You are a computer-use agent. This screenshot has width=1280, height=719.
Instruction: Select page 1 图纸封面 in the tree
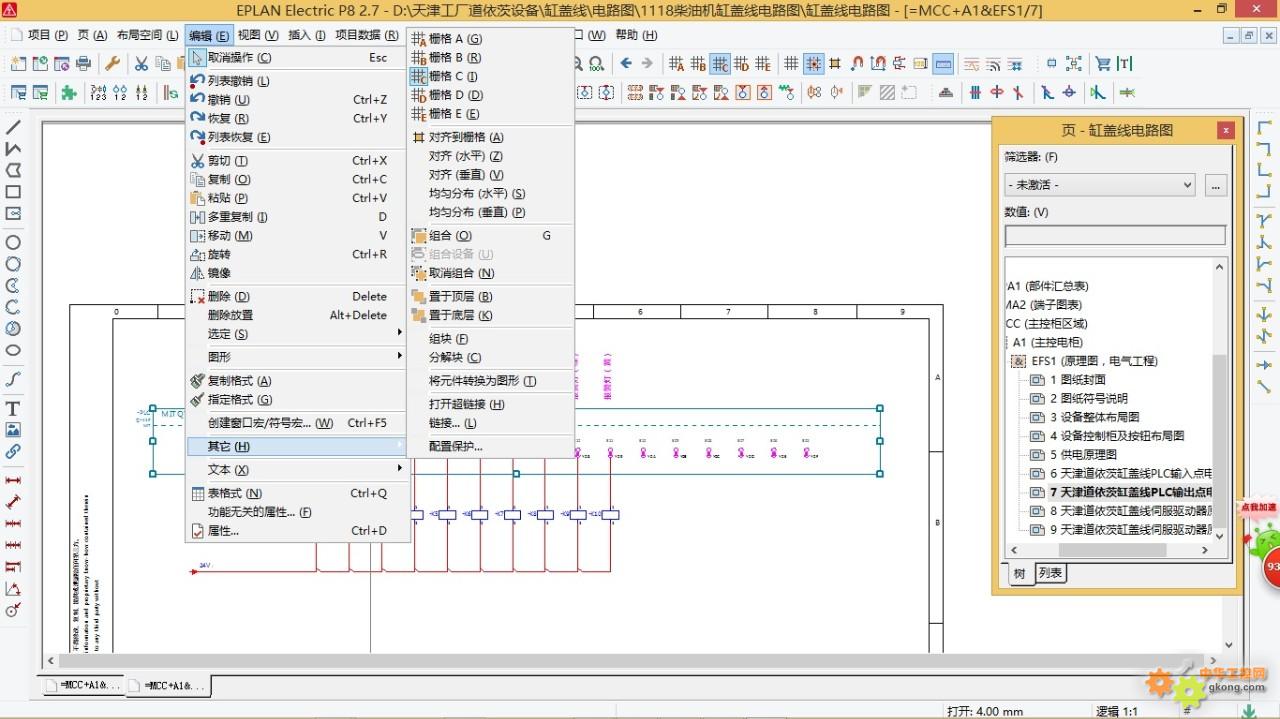(x=1077, y=380)
